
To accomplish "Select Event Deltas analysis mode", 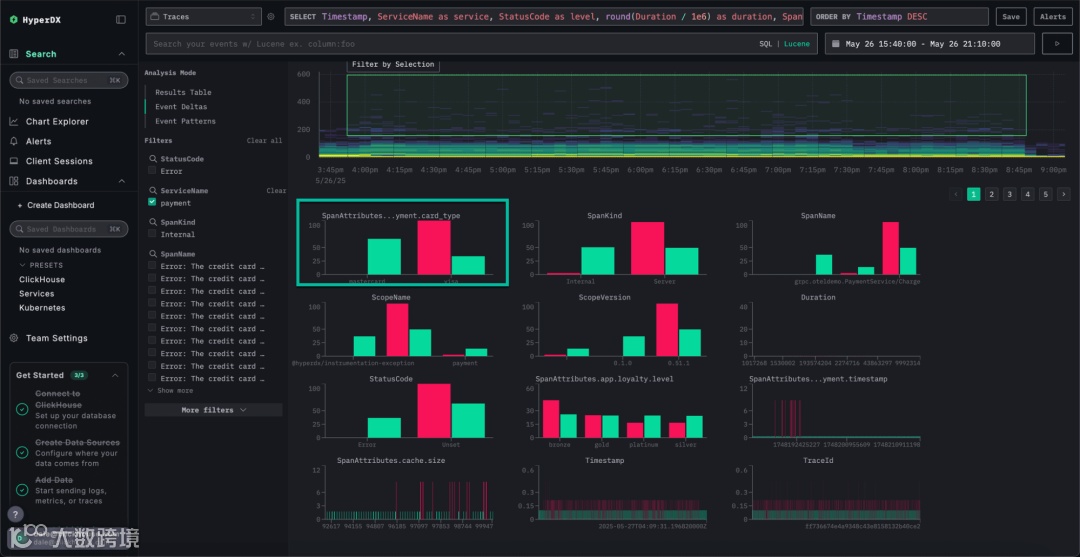I will (x=181, y=107).
